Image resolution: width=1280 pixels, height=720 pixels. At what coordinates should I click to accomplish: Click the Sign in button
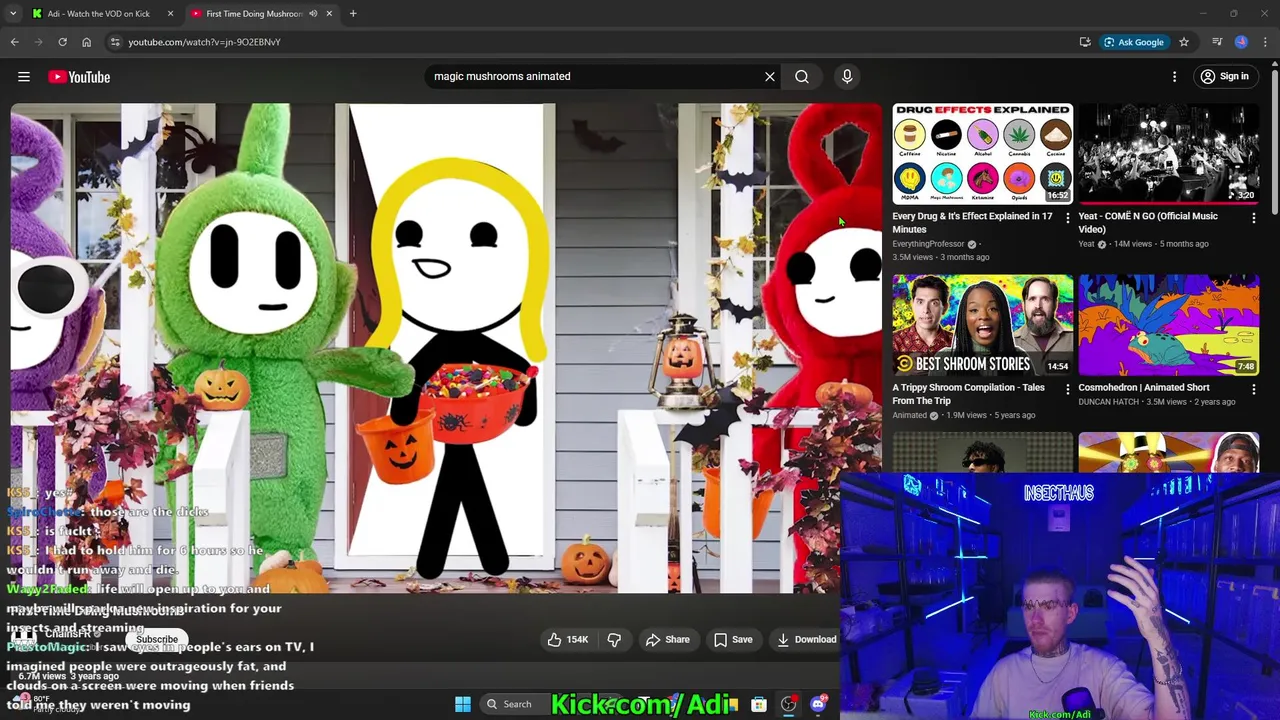1225,76
